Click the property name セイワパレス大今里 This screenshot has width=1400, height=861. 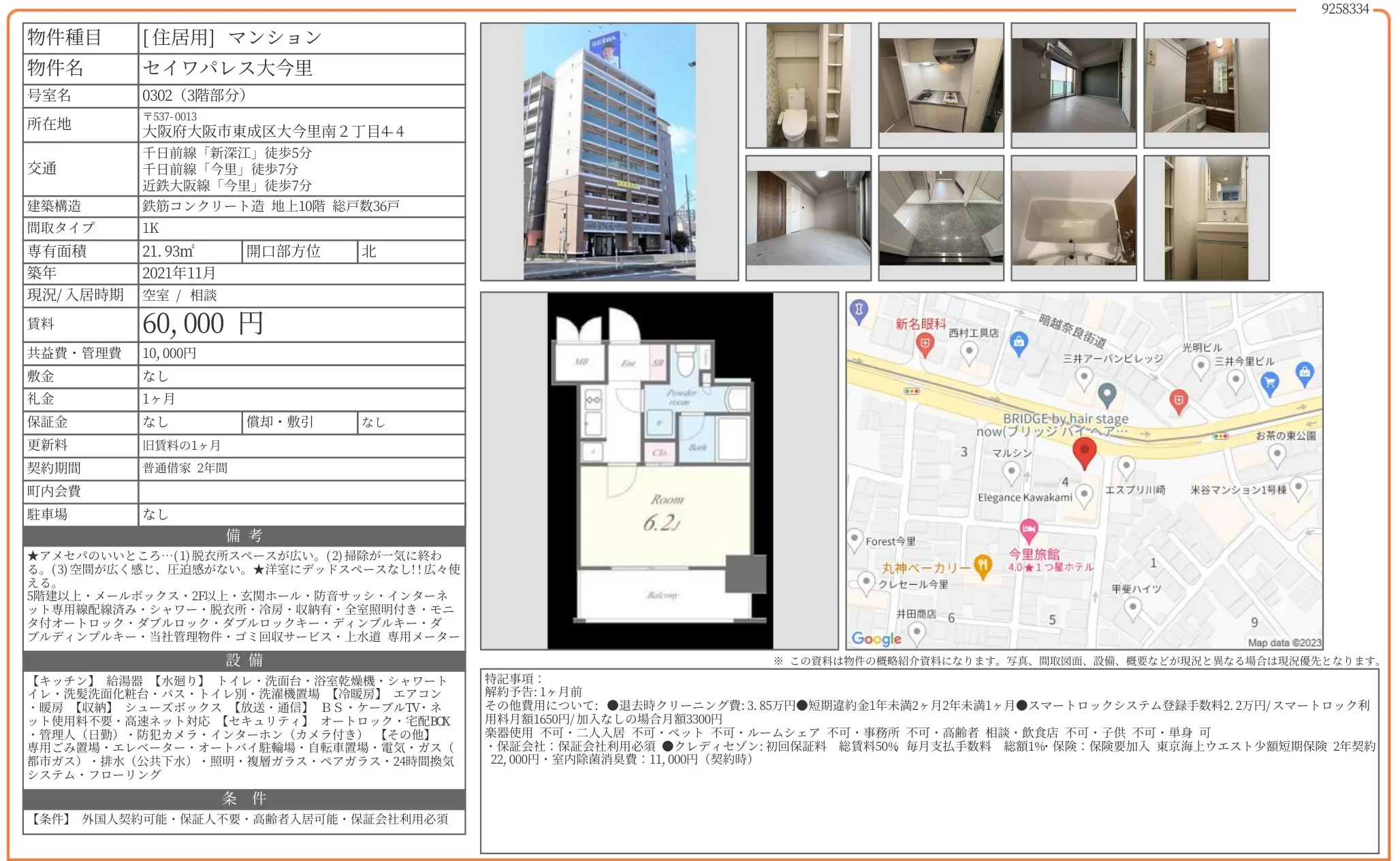click(x=227, y=68)
